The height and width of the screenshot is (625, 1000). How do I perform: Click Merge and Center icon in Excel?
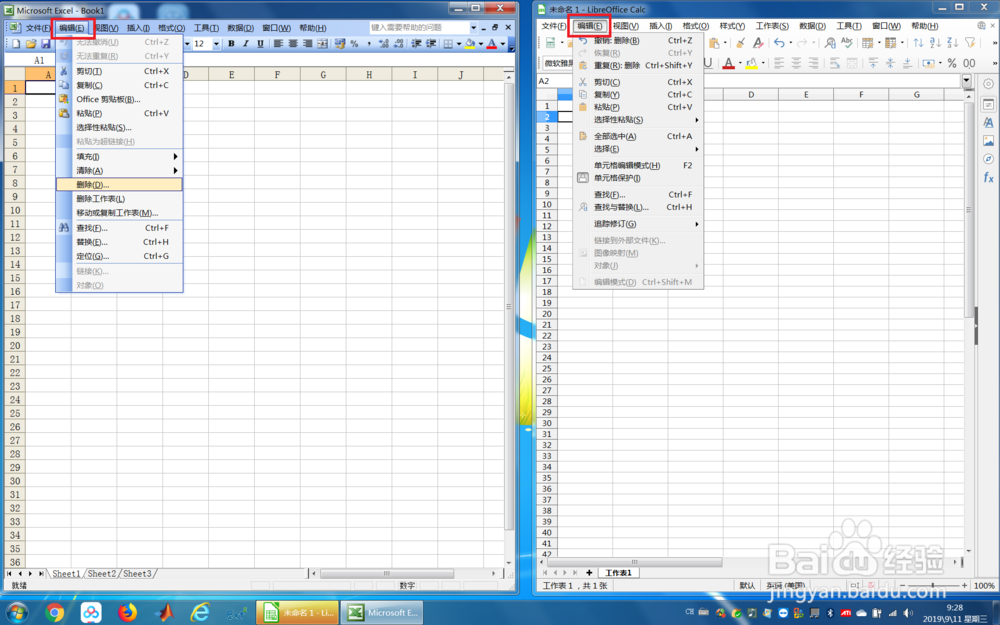tap(323, 44)
